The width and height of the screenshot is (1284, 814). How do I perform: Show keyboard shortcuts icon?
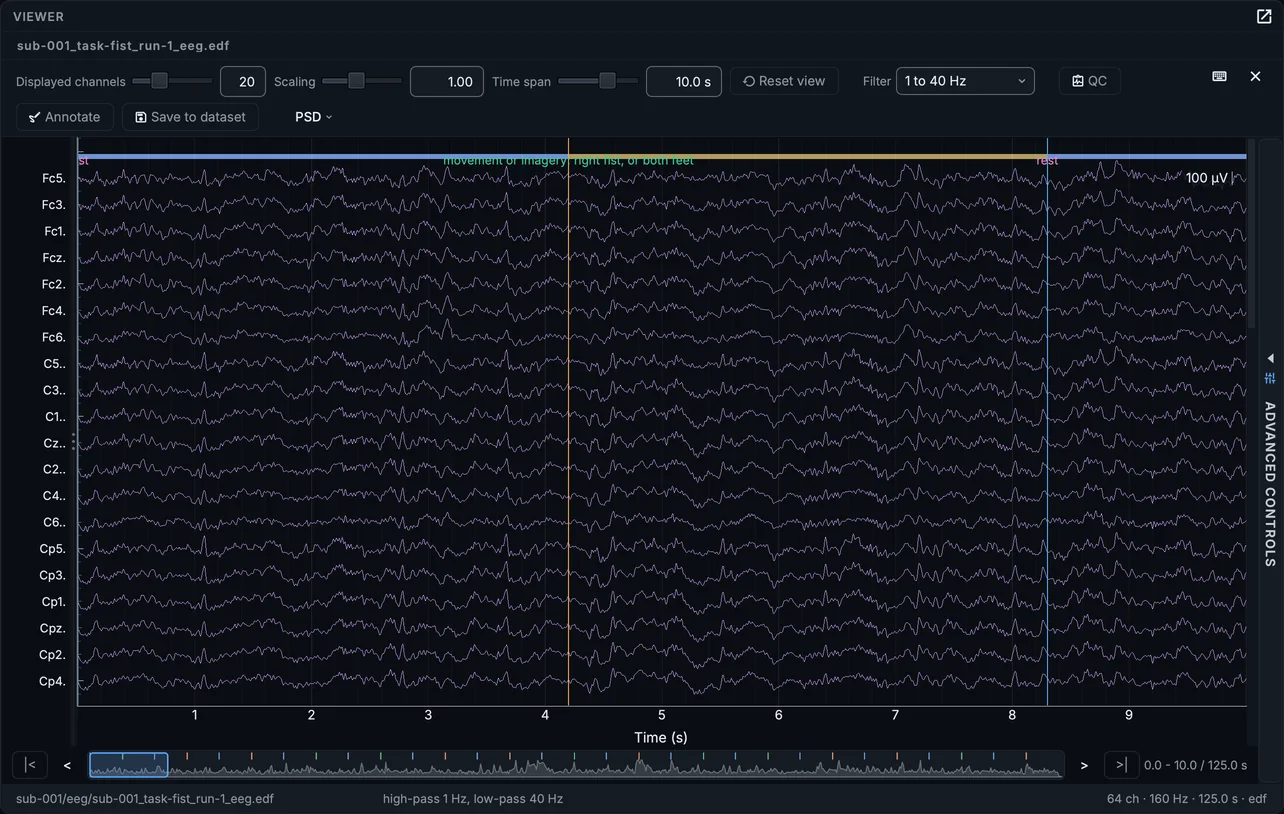1219,76
